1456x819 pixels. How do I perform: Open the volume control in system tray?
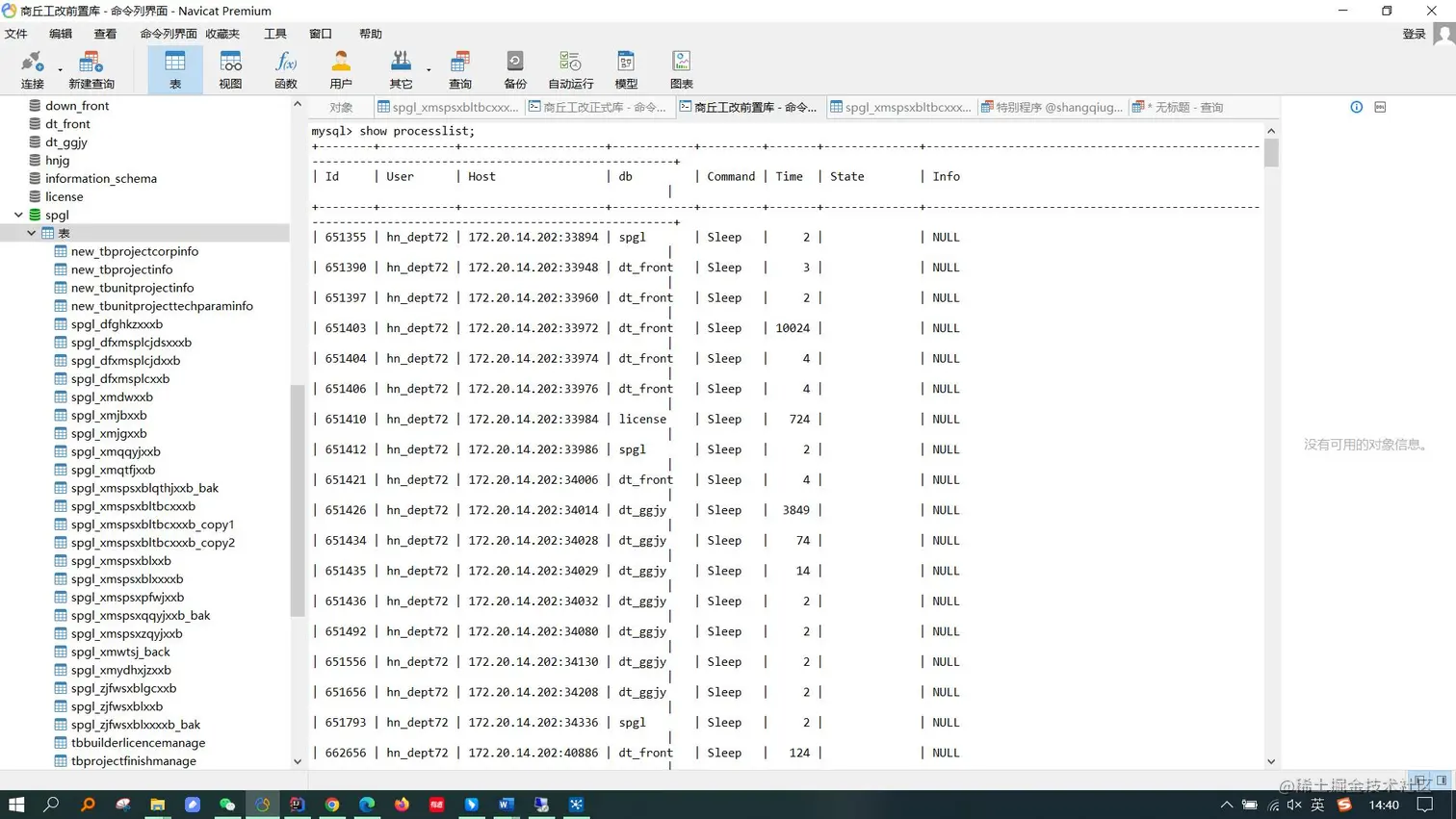coord(1294,805)
